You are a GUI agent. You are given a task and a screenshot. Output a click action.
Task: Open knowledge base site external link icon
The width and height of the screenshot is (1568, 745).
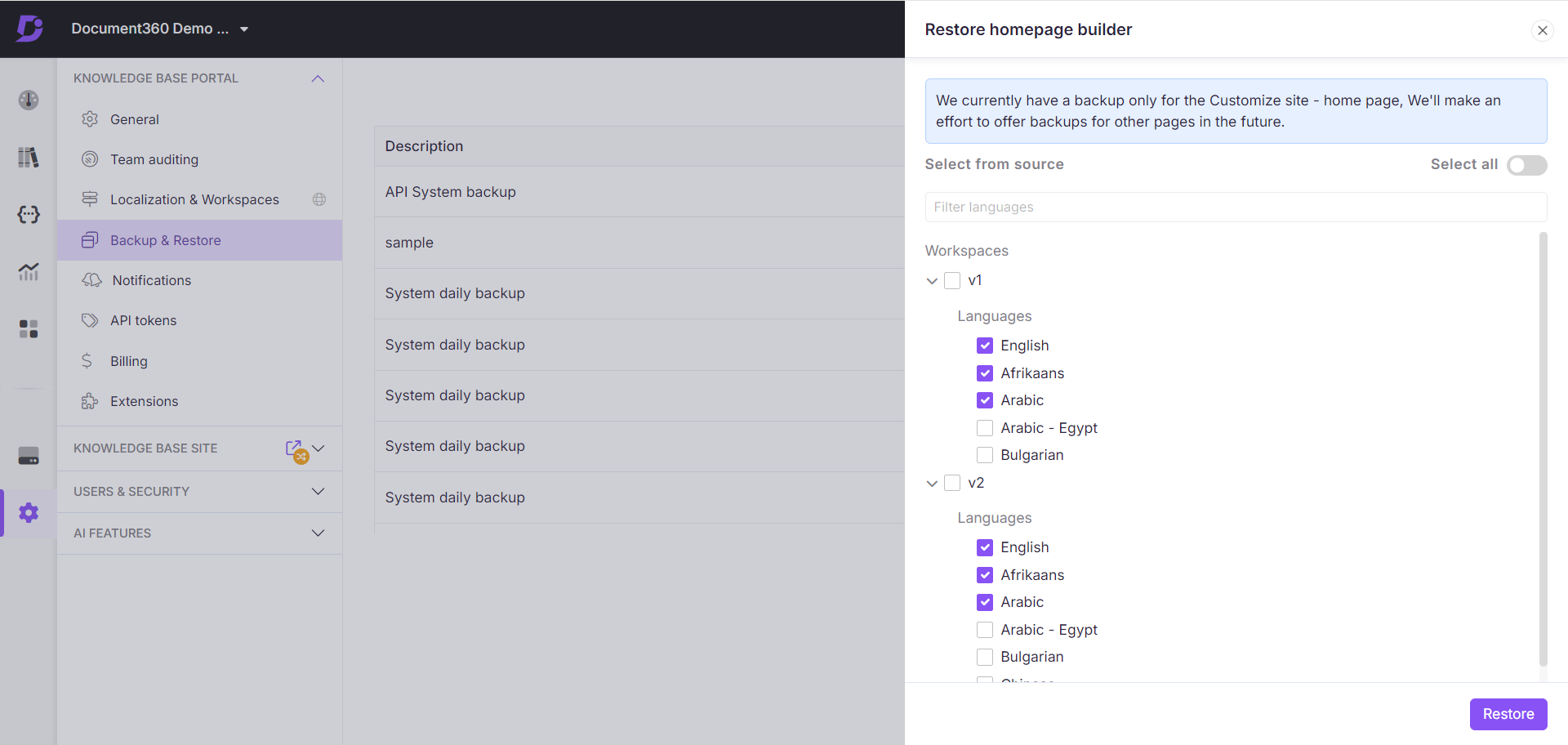[294, 448]
